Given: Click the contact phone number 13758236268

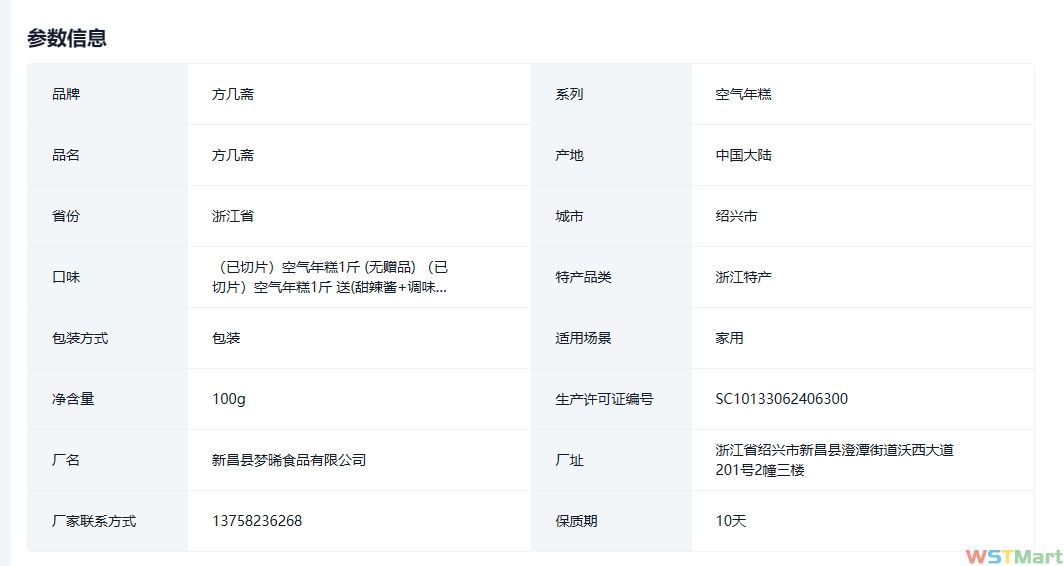Looking at the screenshot, I should pos(257,521).
